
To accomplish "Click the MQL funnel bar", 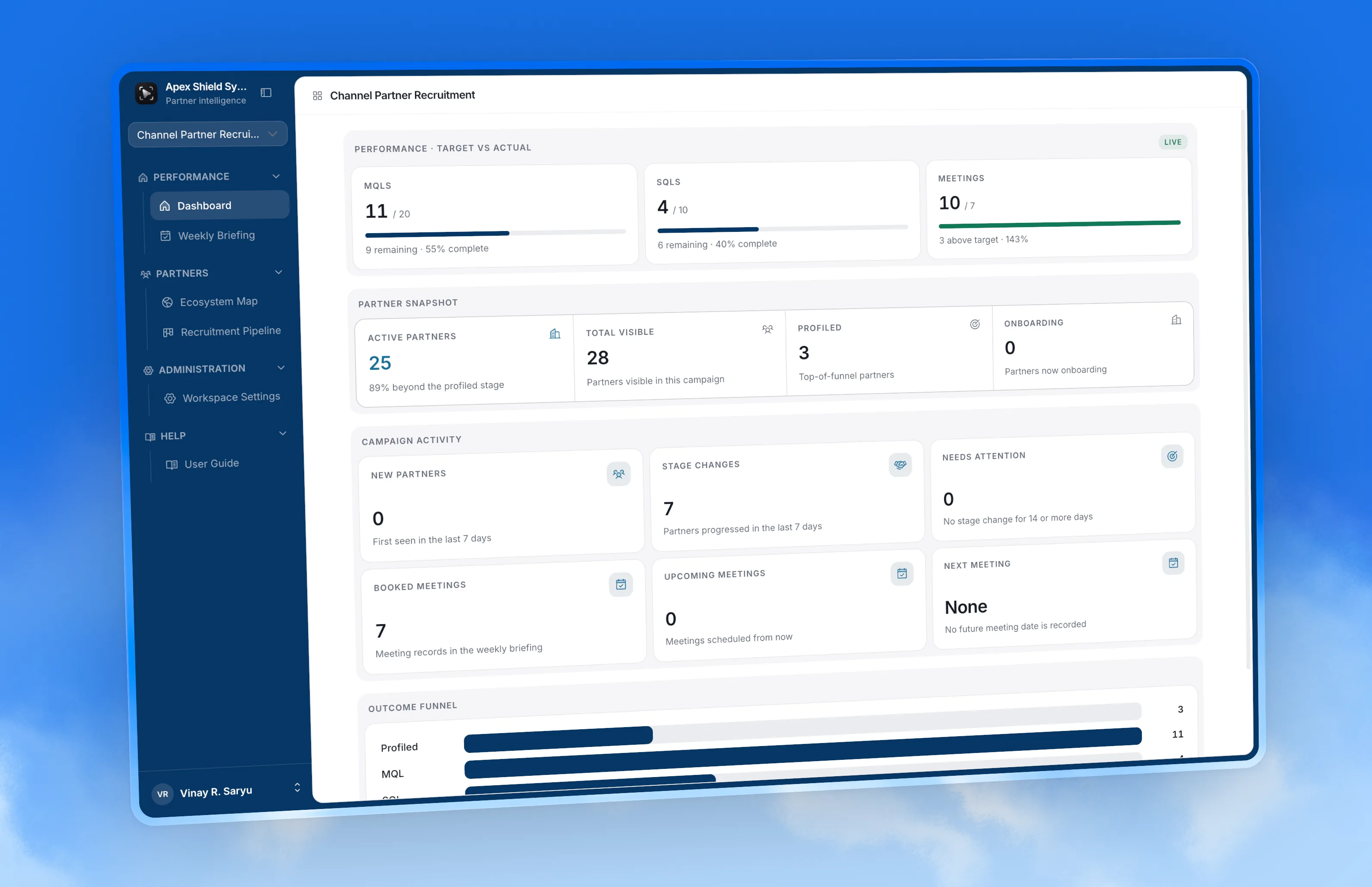I will point(803,753).
